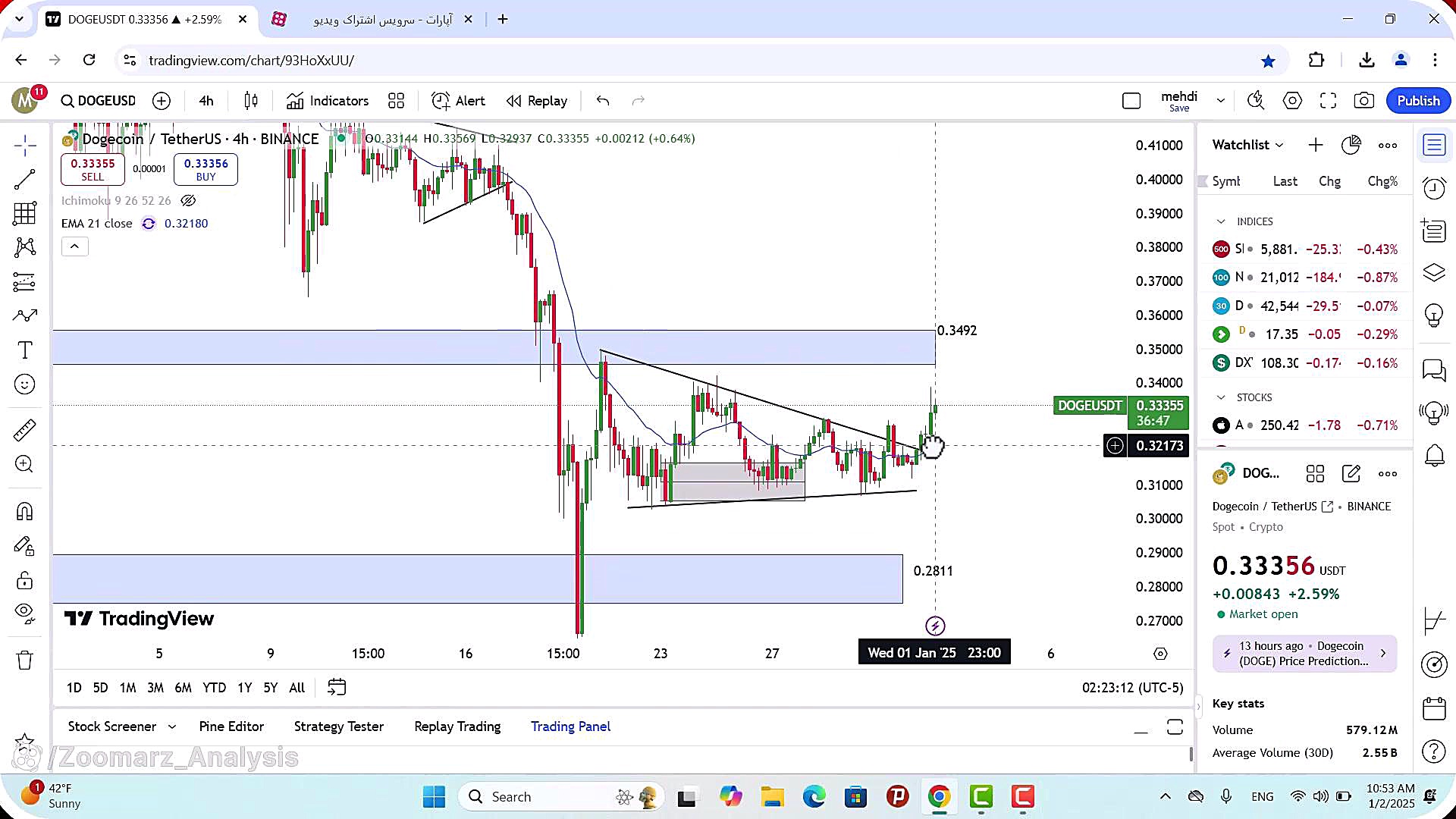Open the price scale settings gear
Image resolution: width=1456 pixels, height=819 pixels.
pyautogui.click(x=1160, y=654)
